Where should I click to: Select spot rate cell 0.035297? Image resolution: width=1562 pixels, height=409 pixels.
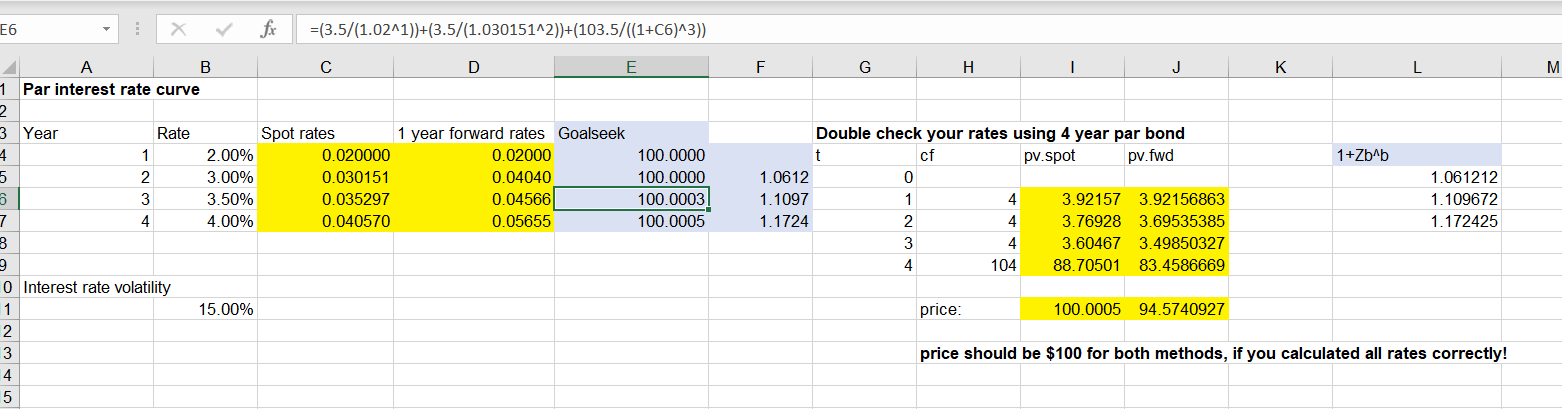click(325, 199)
